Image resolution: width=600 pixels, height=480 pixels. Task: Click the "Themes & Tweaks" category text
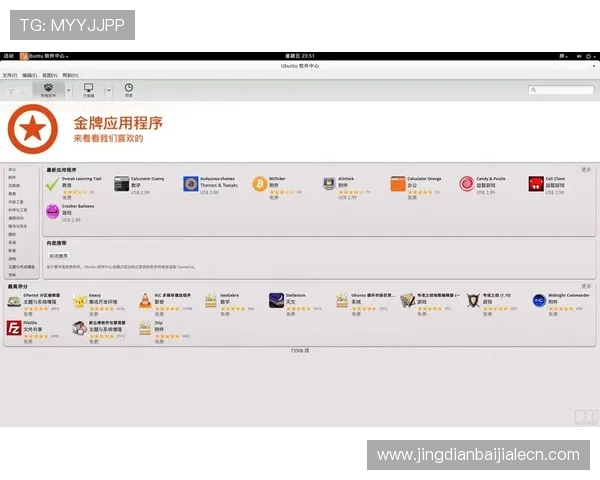point(219,185)
